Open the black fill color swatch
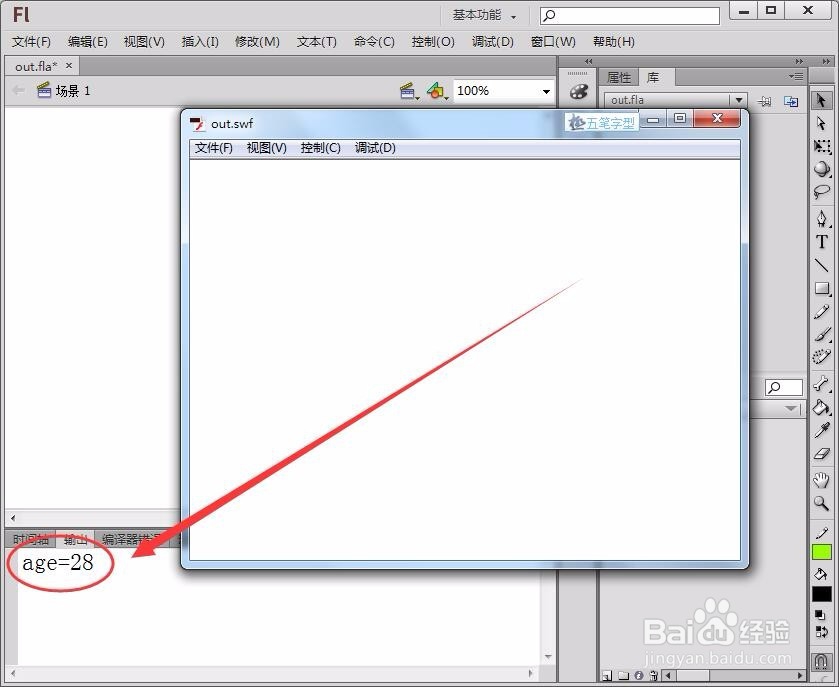Screen dimensions: 839x687 click(821, 594)
